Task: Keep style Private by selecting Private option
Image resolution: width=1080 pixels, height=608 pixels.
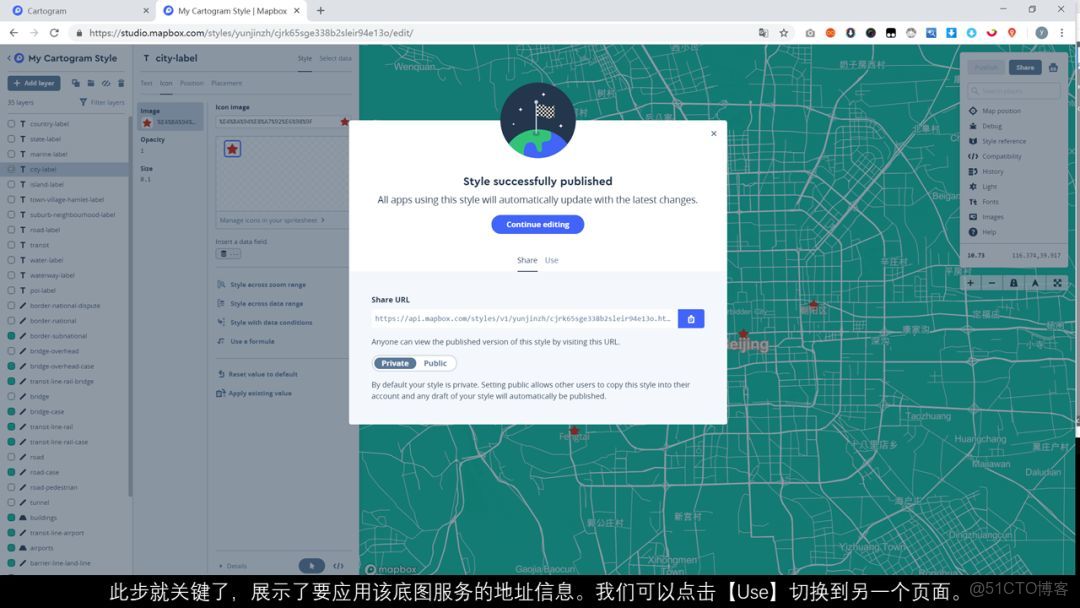Action: coord(395,363)
